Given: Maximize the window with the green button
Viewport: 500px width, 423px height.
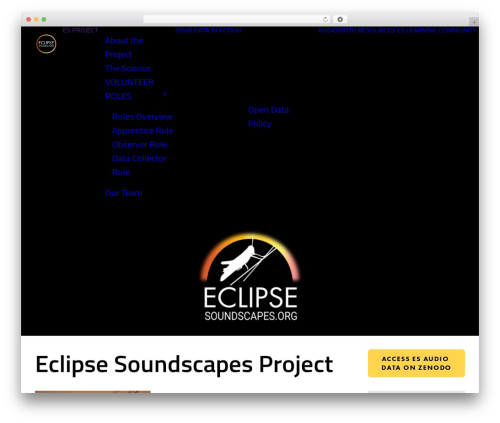Looking at the screenshot, I should click(44, 19).
